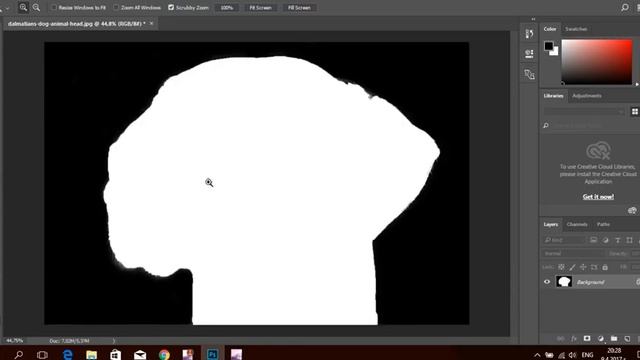Add a layer mask icon
Image resolution: width=640 pixels, height=360 pixels.
[587, 338]
